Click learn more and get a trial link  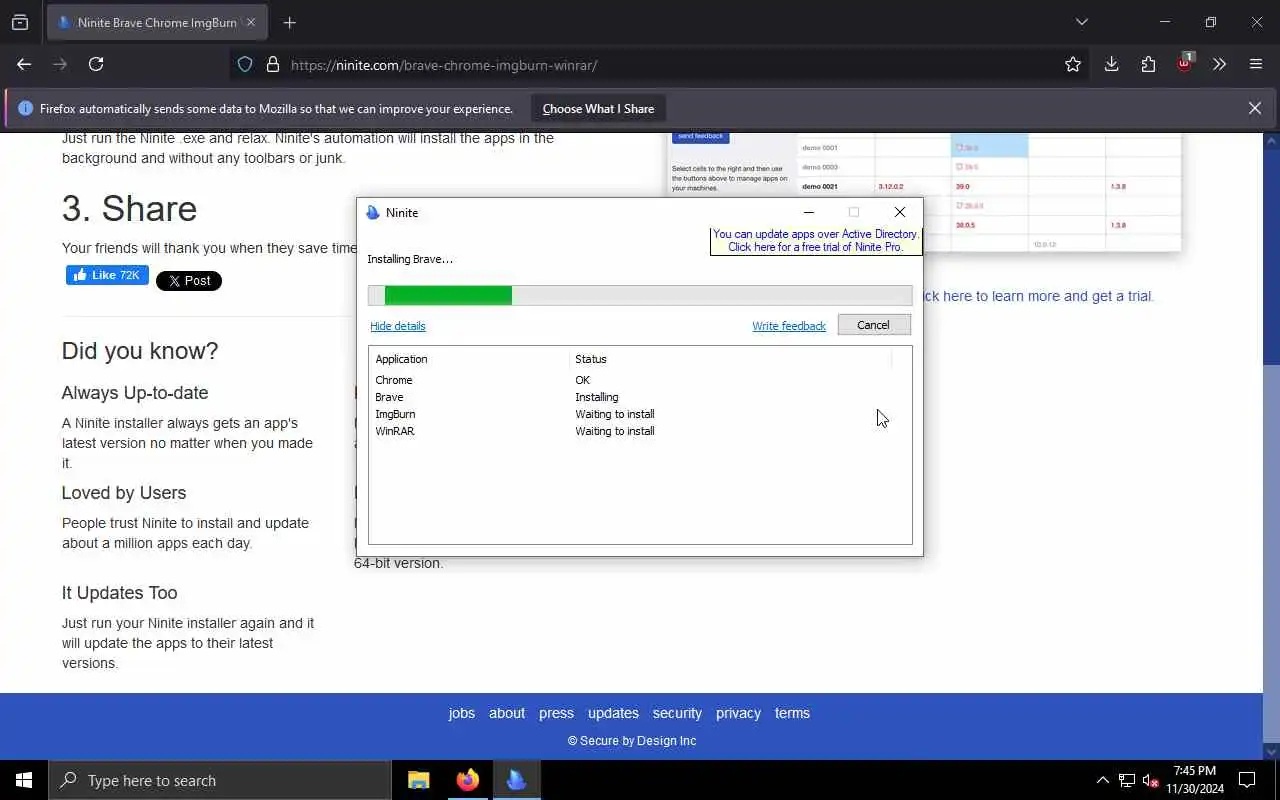pos(1039,296)
